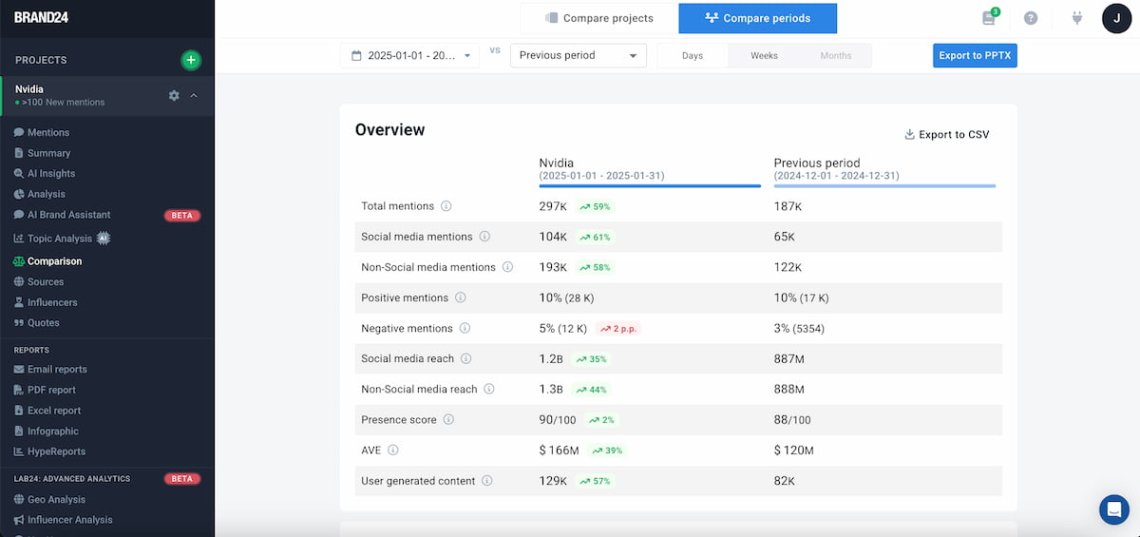
Task: Add a new project with green plus
Action: point(190,60)
